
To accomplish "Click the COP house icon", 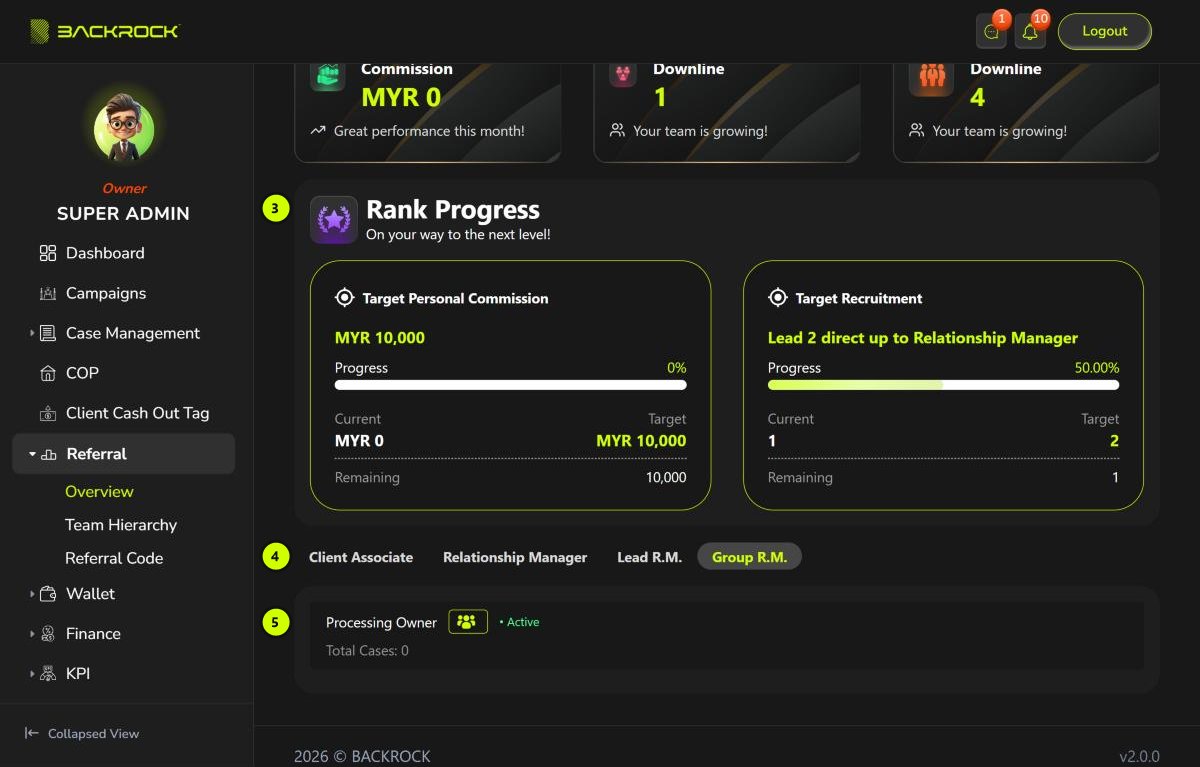I will (48, 373).
